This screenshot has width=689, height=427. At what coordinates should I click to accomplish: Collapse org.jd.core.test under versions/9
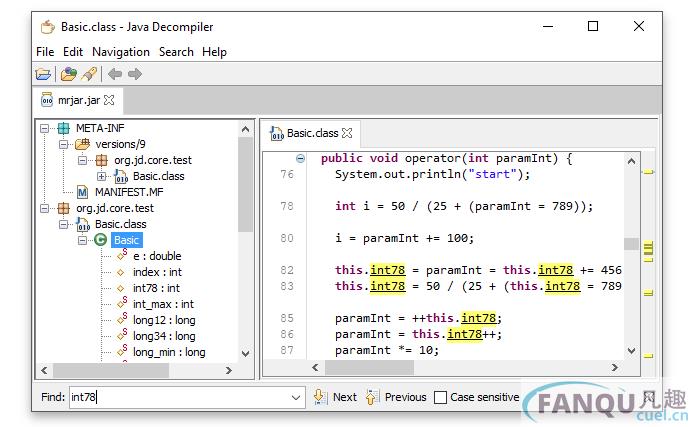83,160
